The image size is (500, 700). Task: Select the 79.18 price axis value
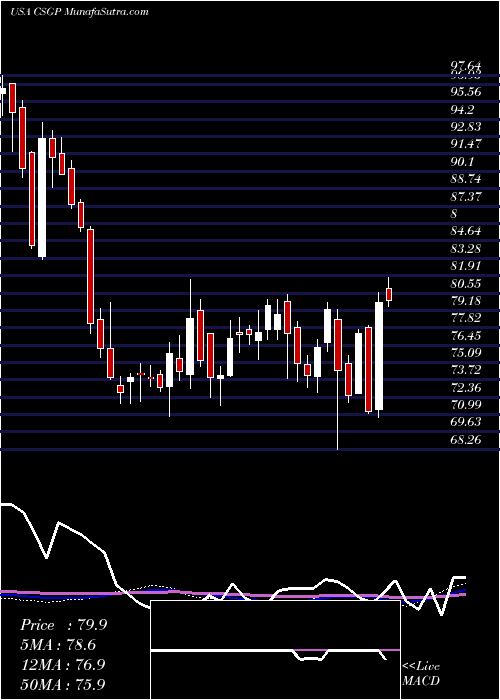coord(466,301)
